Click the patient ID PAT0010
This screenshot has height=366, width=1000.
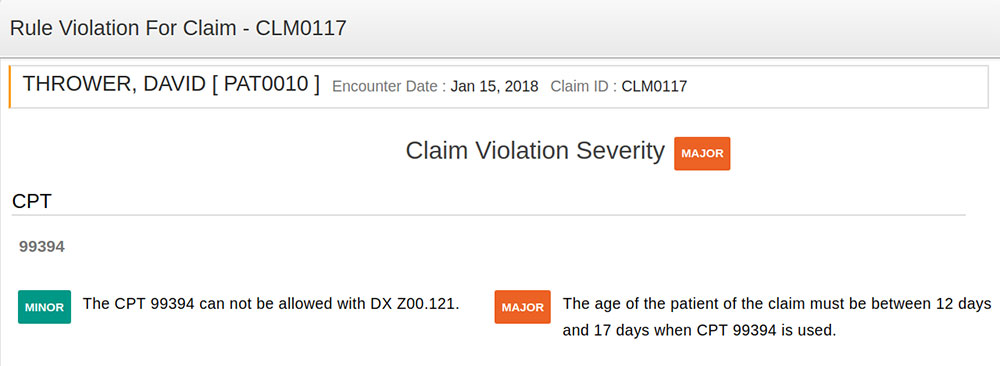pyautogui.click(x=265, y=85)
